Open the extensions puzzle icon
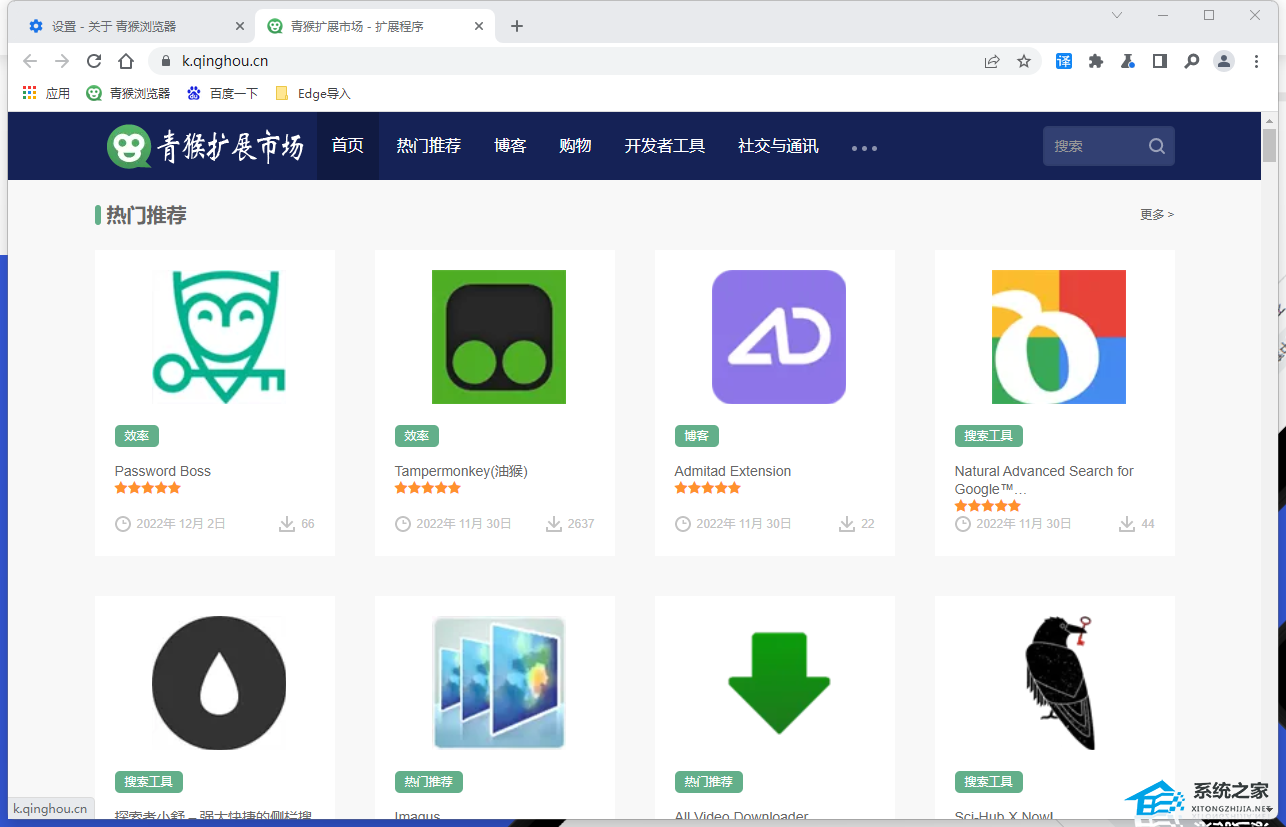This screenshot has height=827, width=1286. click(1096, 61)
